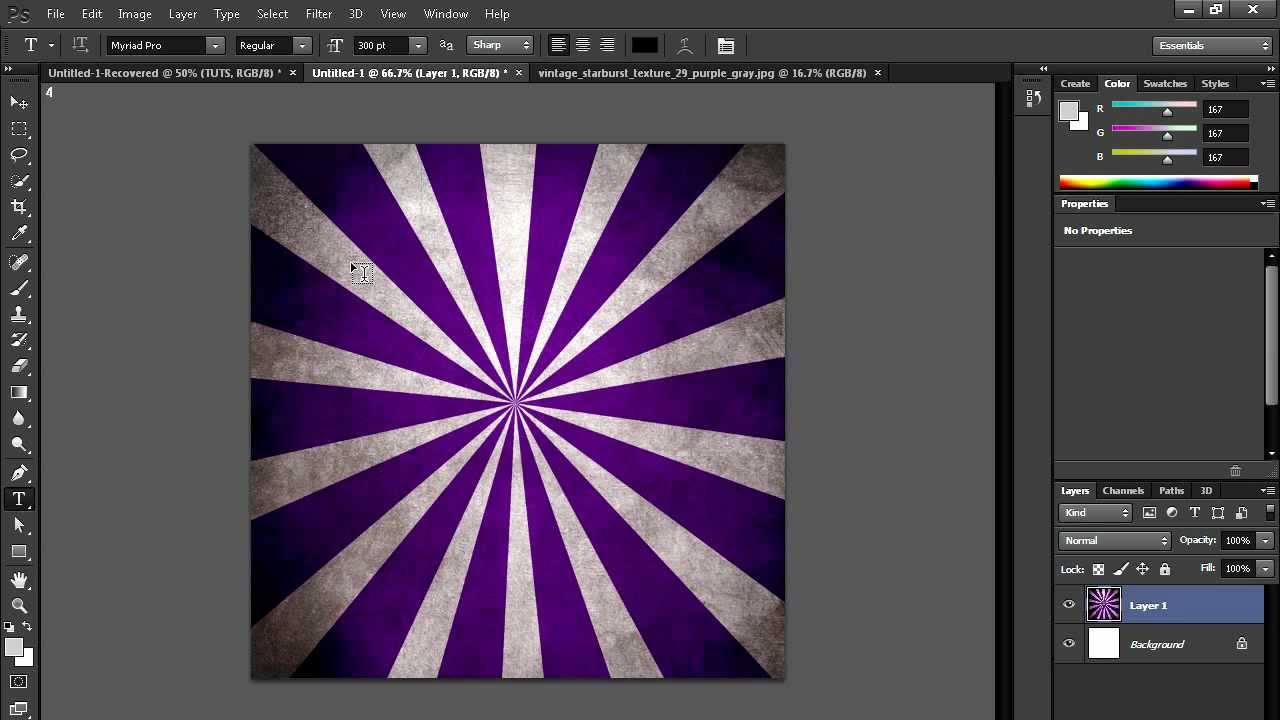The height and width of the screenshot is (720, 1280).
Task: Switch to the vintage_starburst_texture document tab
Action: pyautogui.click(x=702, y=73)
